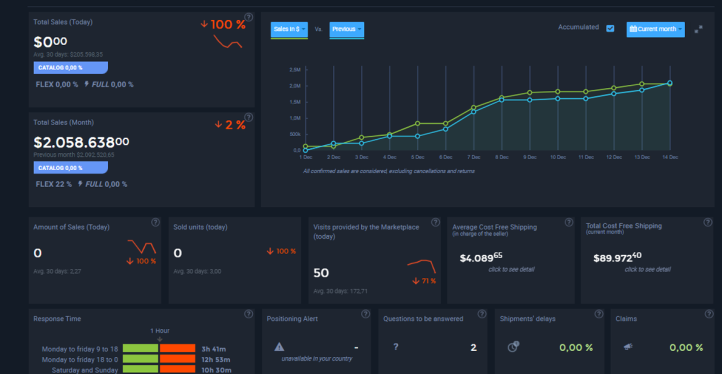Click the 3h 41m response time value
This screenshot has height=374, width=722.
[x=214, y=349]
